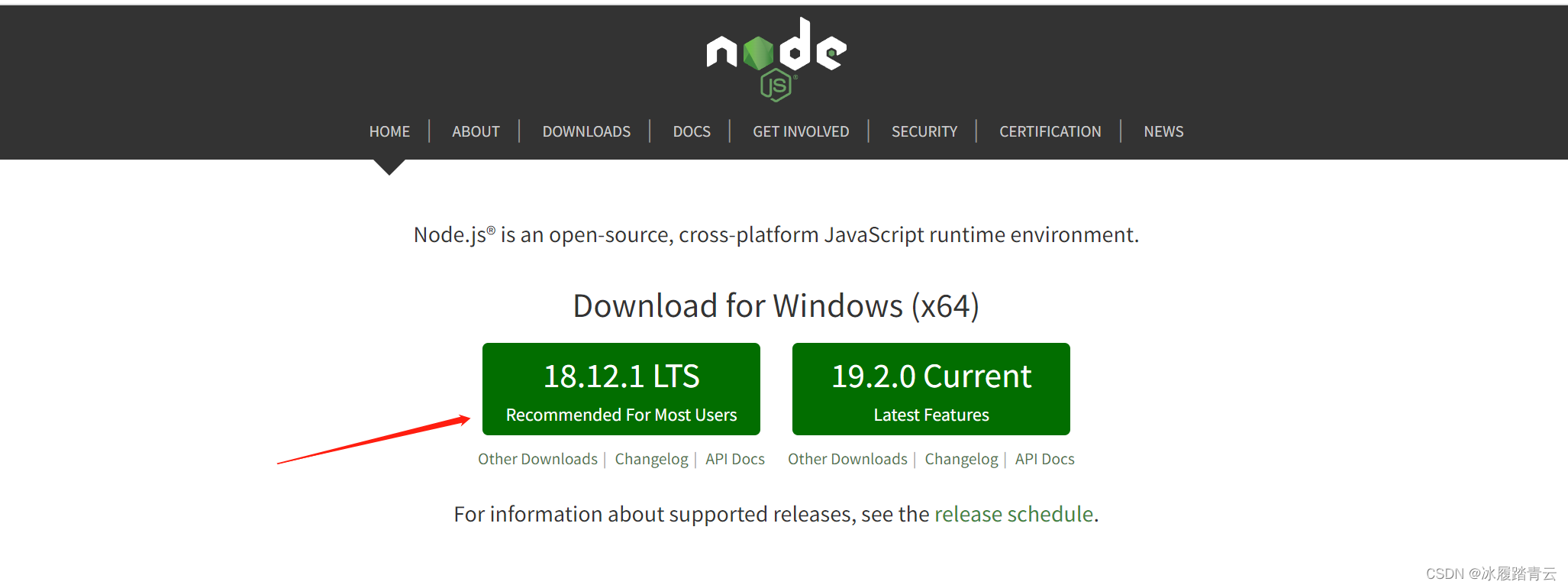The width and height of the screenshot is (1568, 588).
Task: Open the NEWS section
Action: [x=1163, y=131]
